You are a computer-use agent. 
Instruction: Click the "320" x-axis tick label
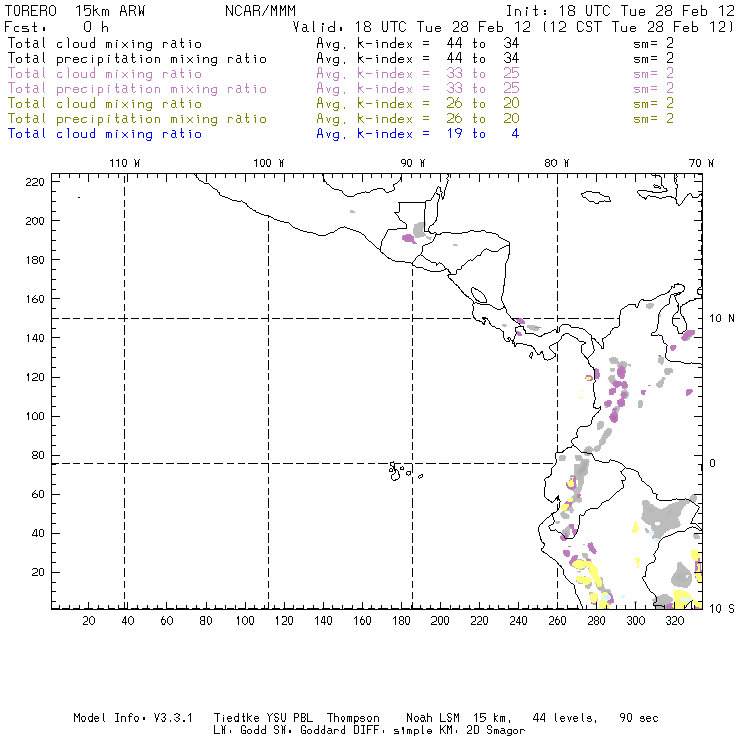point(674,621)
